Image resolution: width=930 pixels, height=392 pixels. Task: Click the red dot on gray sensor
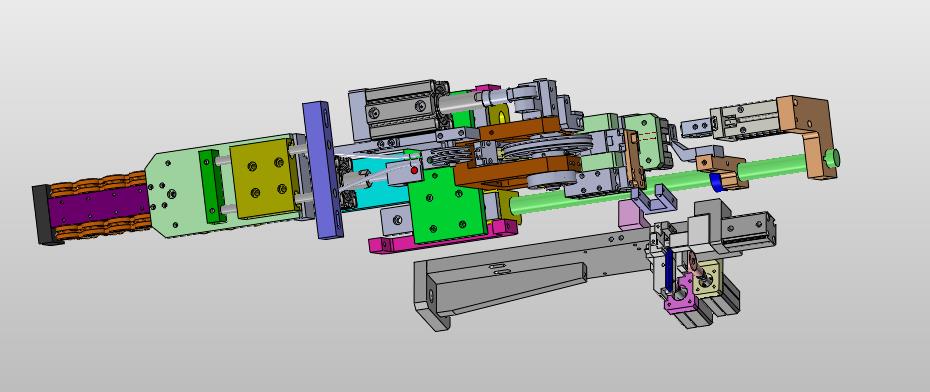coord(414,171)
